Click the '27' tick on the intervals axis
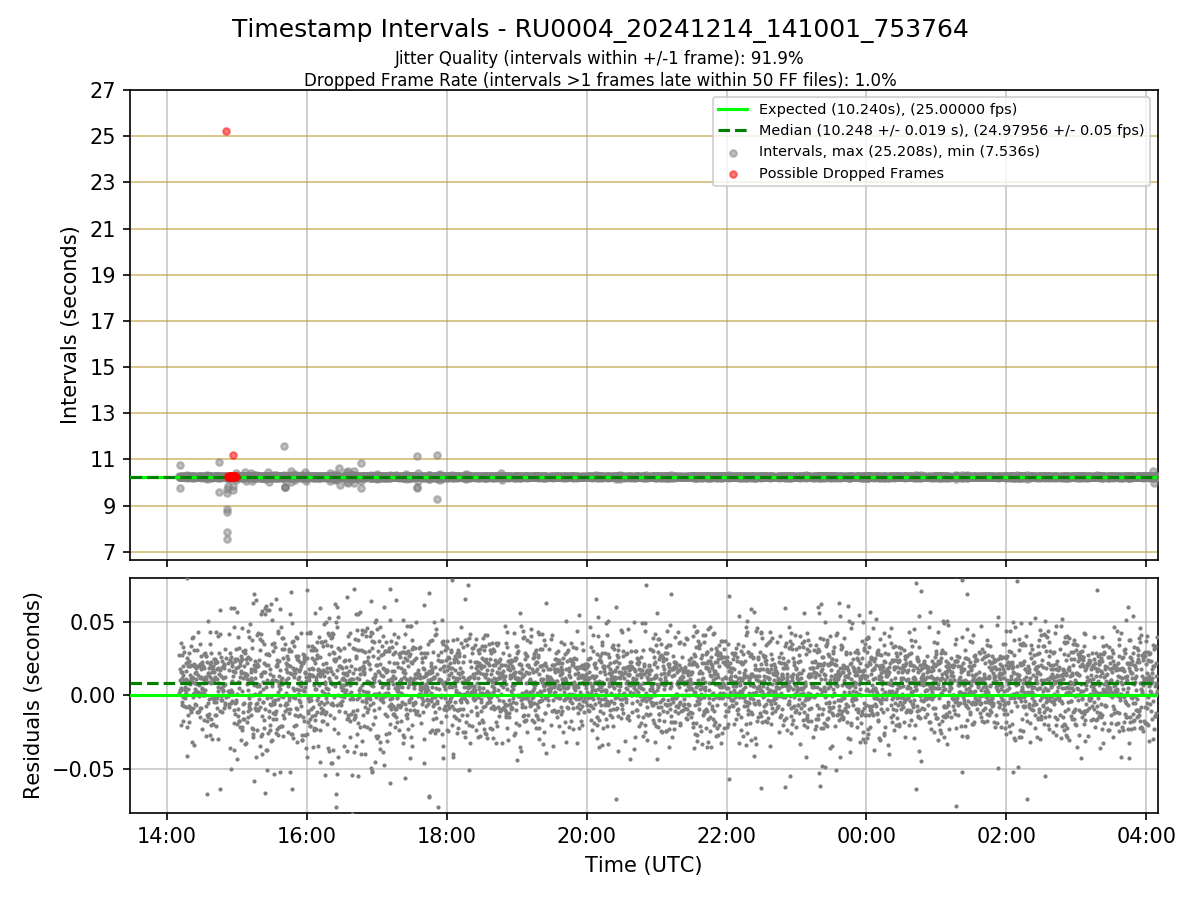Image resolution: width=1200 pixels, height=900 pixels. [105, 91]
